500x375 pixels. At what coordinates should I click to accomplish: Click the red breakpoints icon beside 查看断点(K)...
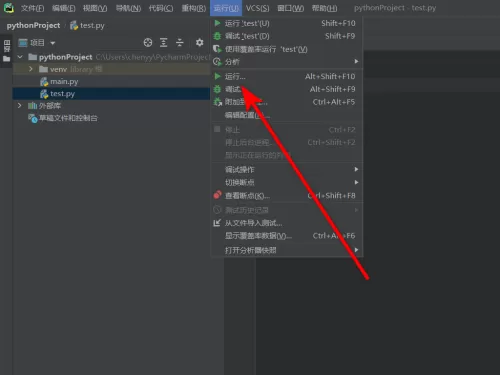click(217, 195)
